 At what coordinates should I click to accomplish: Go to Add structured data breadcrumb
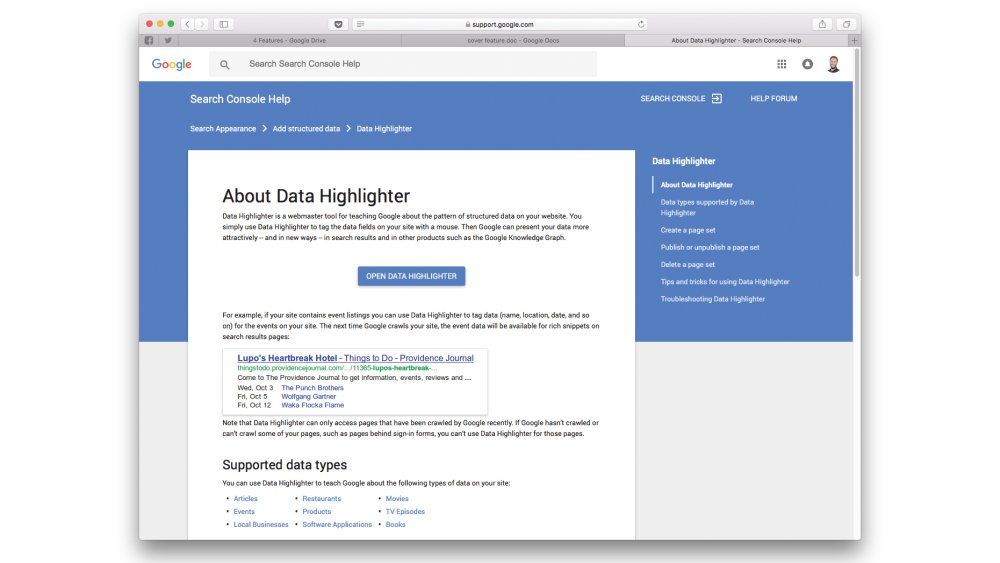coord(306,129)
